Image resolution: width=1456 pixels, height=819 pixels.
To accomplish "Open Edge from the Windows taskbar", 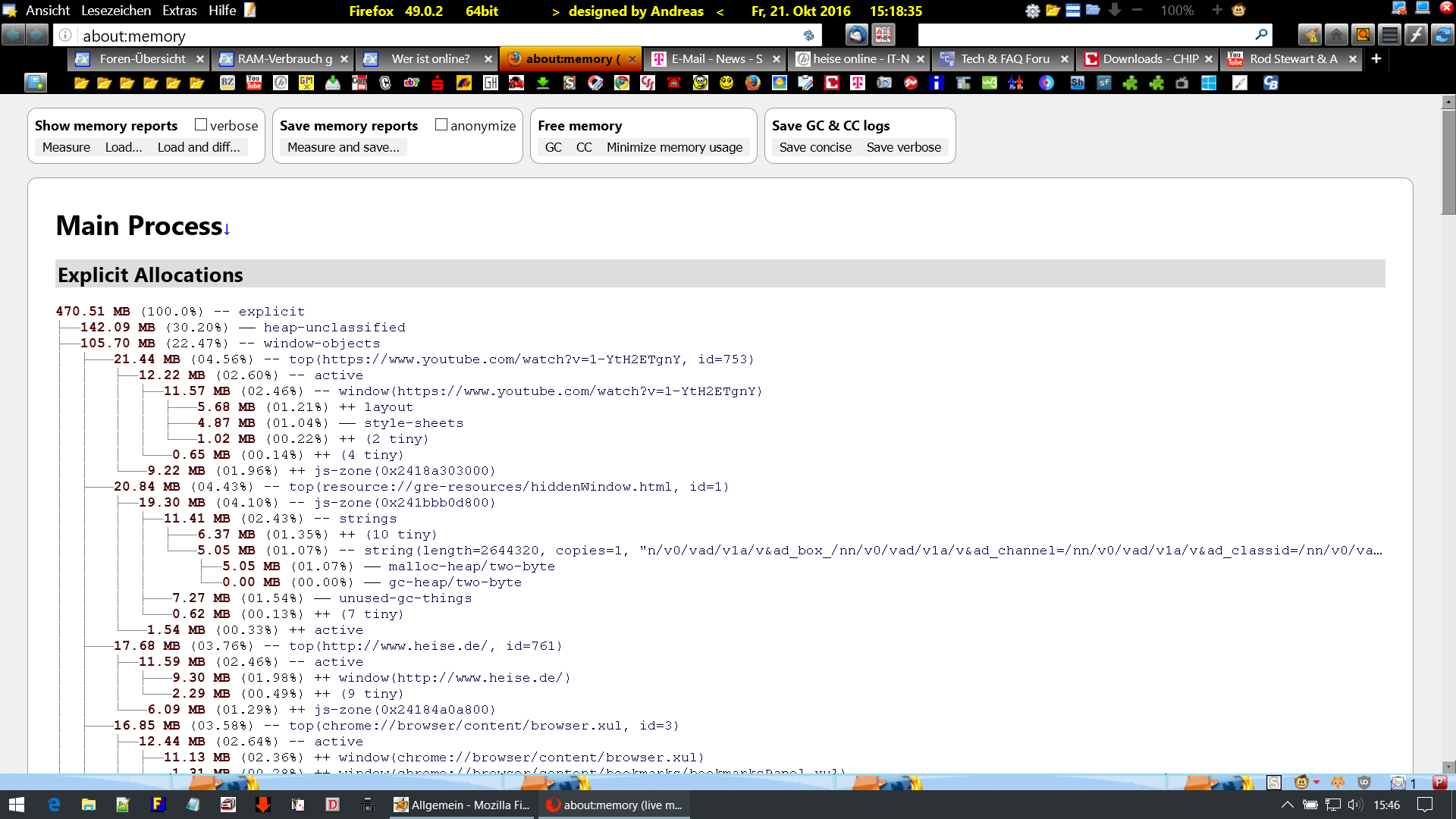I will pyautogui.click(x=54, y=805).
